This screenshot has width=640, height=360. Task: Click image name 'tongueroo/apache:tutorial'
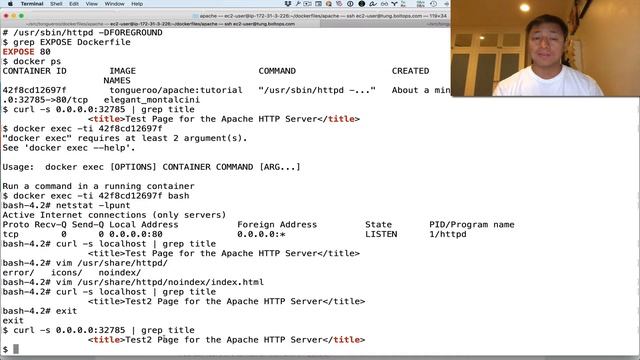[x=176, y=90]
